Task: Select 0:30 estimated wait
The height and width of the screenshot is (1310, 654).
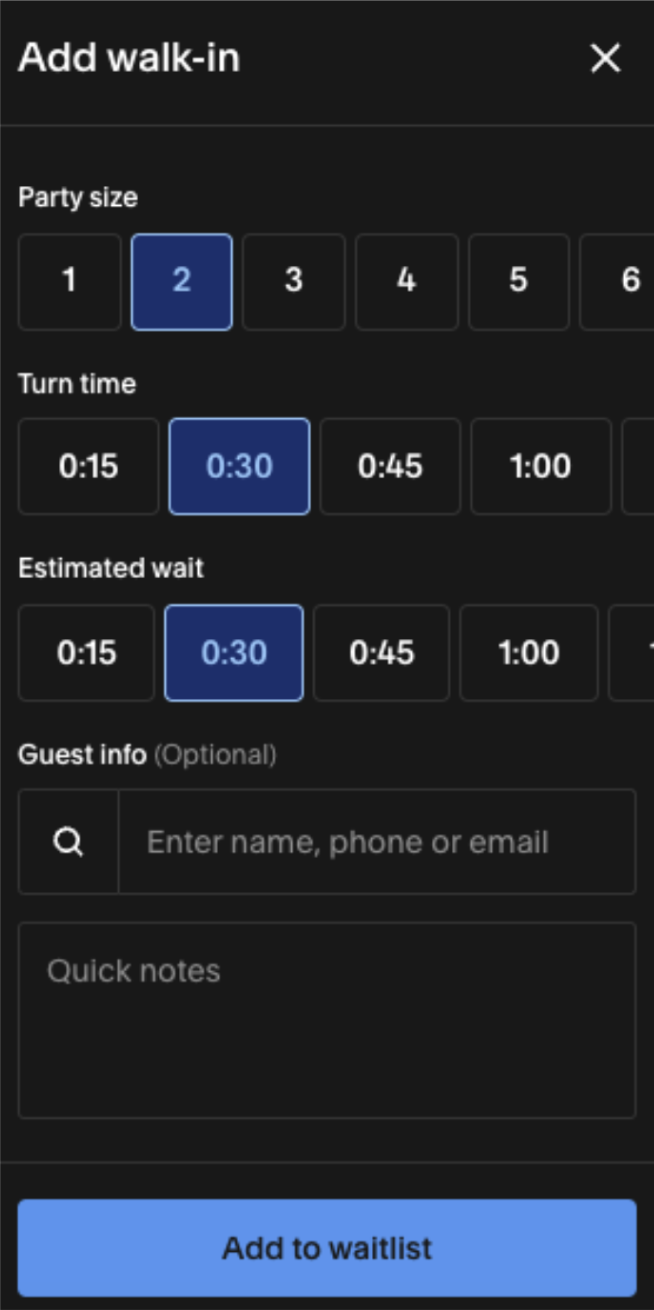Action: point(234,653)
